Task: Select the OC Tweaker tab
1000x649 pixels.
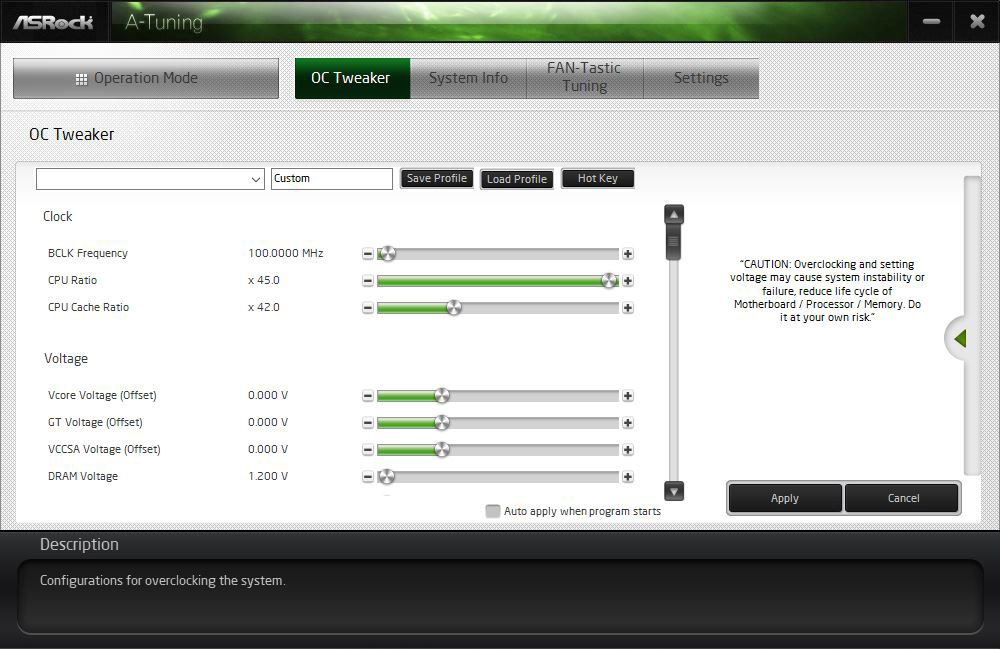Action: click(352, 78)
